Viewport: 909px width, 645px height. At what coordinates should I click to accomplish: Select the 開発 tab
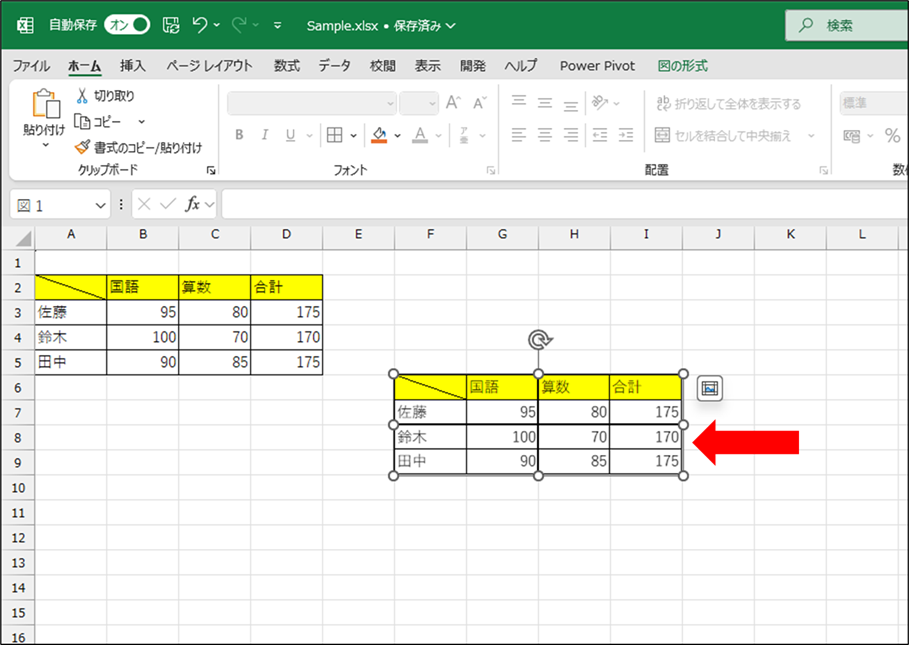pos(472,66)
